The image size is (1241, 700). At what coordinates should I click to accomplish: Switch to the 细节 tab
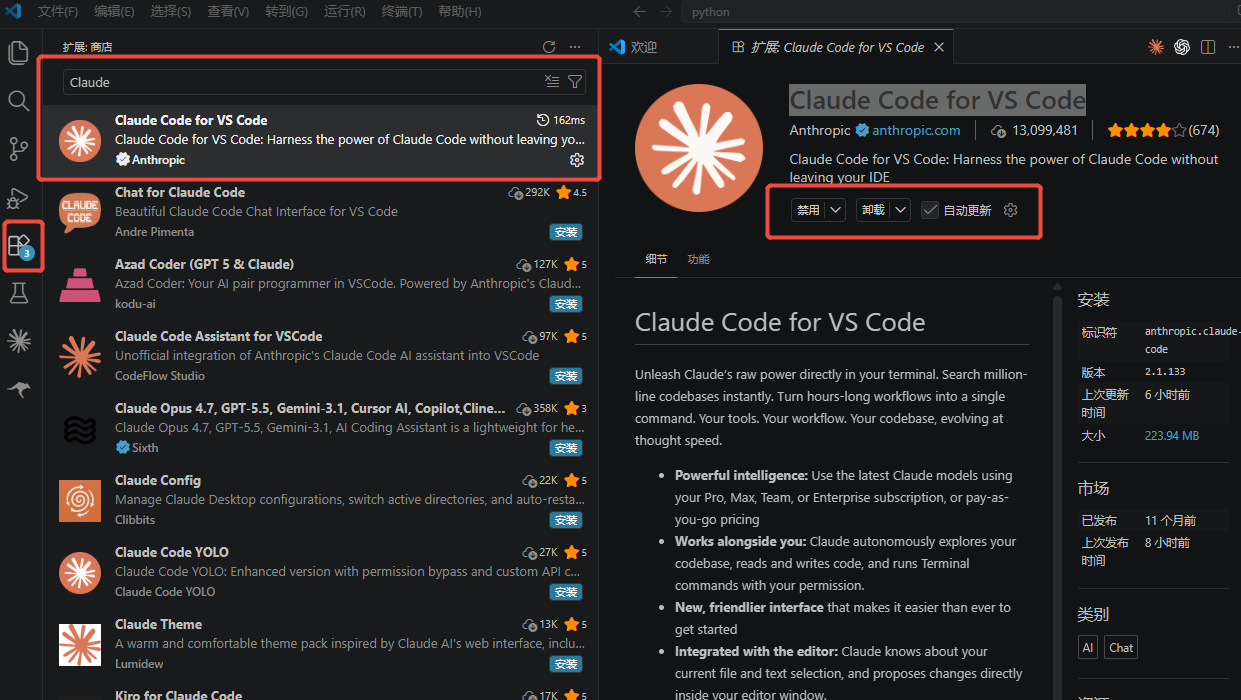656,259
